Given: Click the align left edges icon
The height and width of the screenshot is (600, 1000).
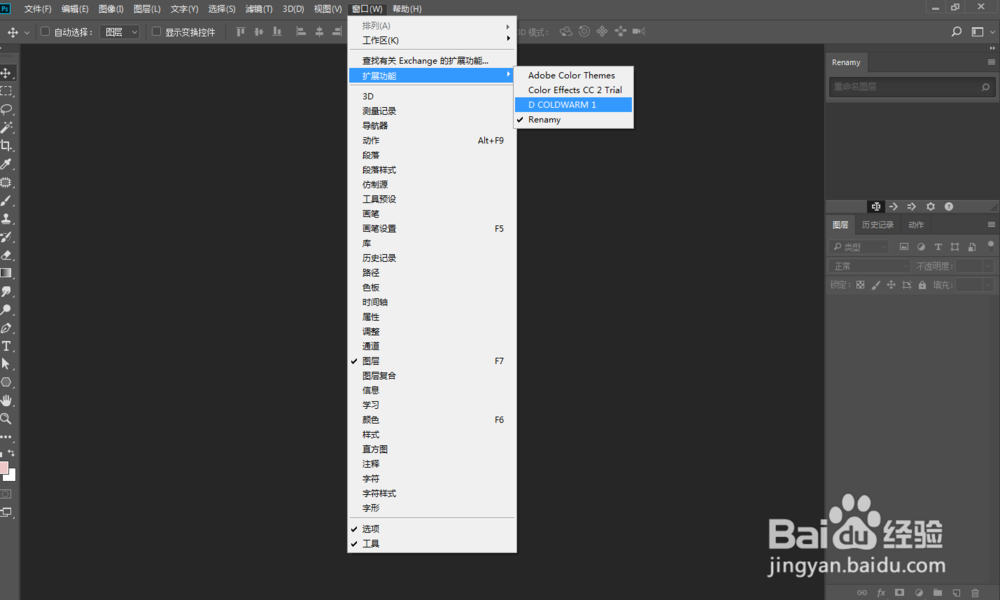Looking at the screenshot, I should click(x=301, y=31).
